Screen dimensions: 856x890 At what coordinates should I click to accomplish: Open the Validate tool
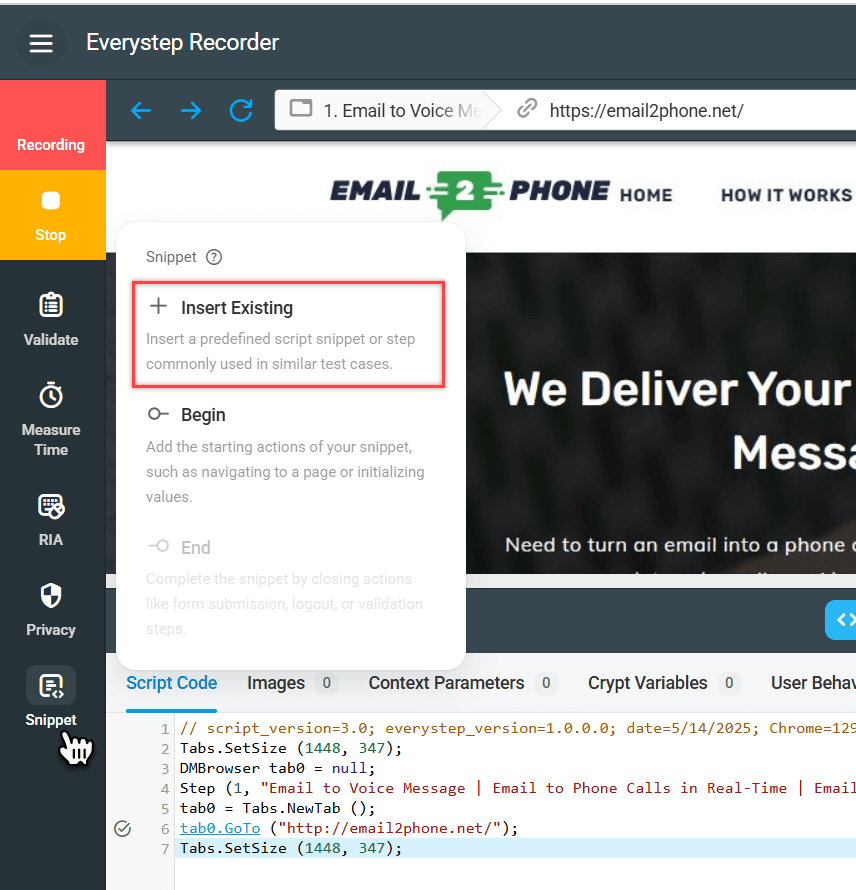(51, 319)
